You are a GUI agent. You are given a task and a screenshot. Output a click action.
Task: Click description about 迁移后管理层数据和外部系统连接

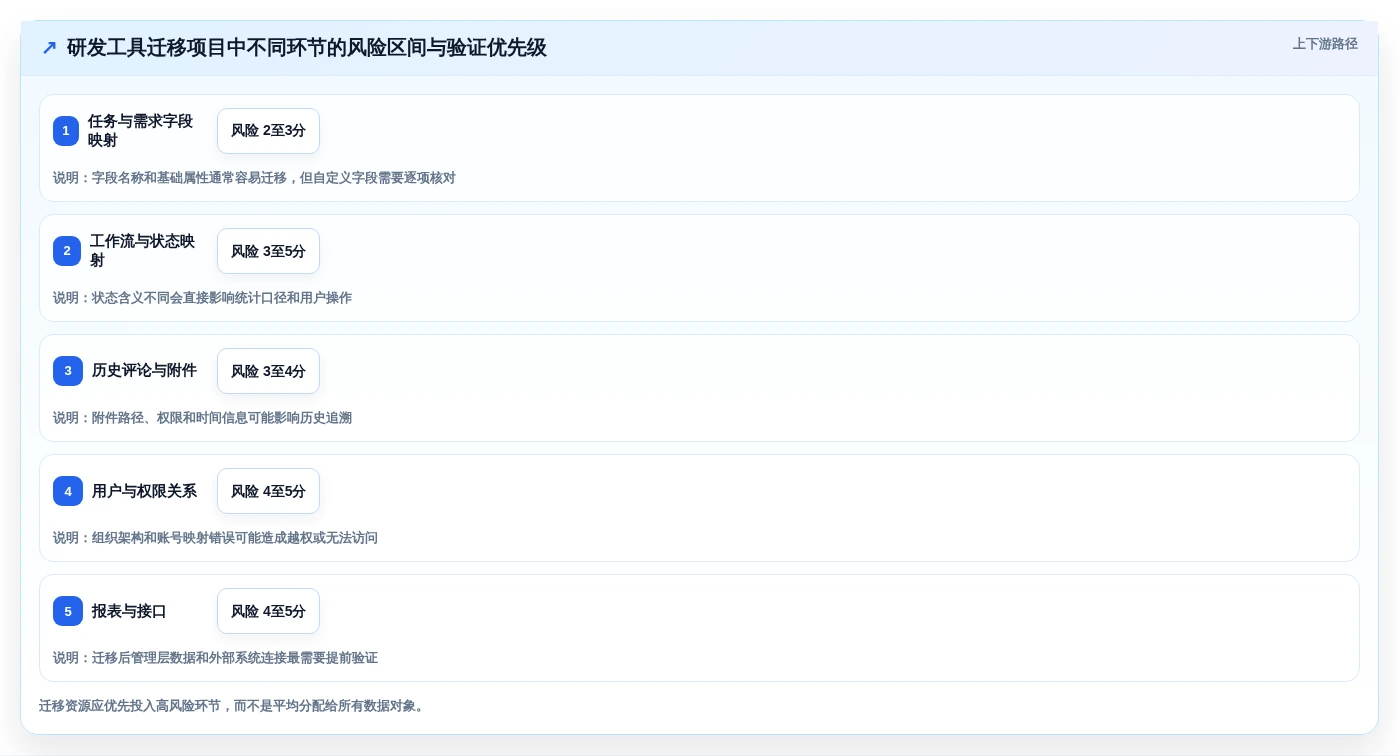click(x=215, y=658)
